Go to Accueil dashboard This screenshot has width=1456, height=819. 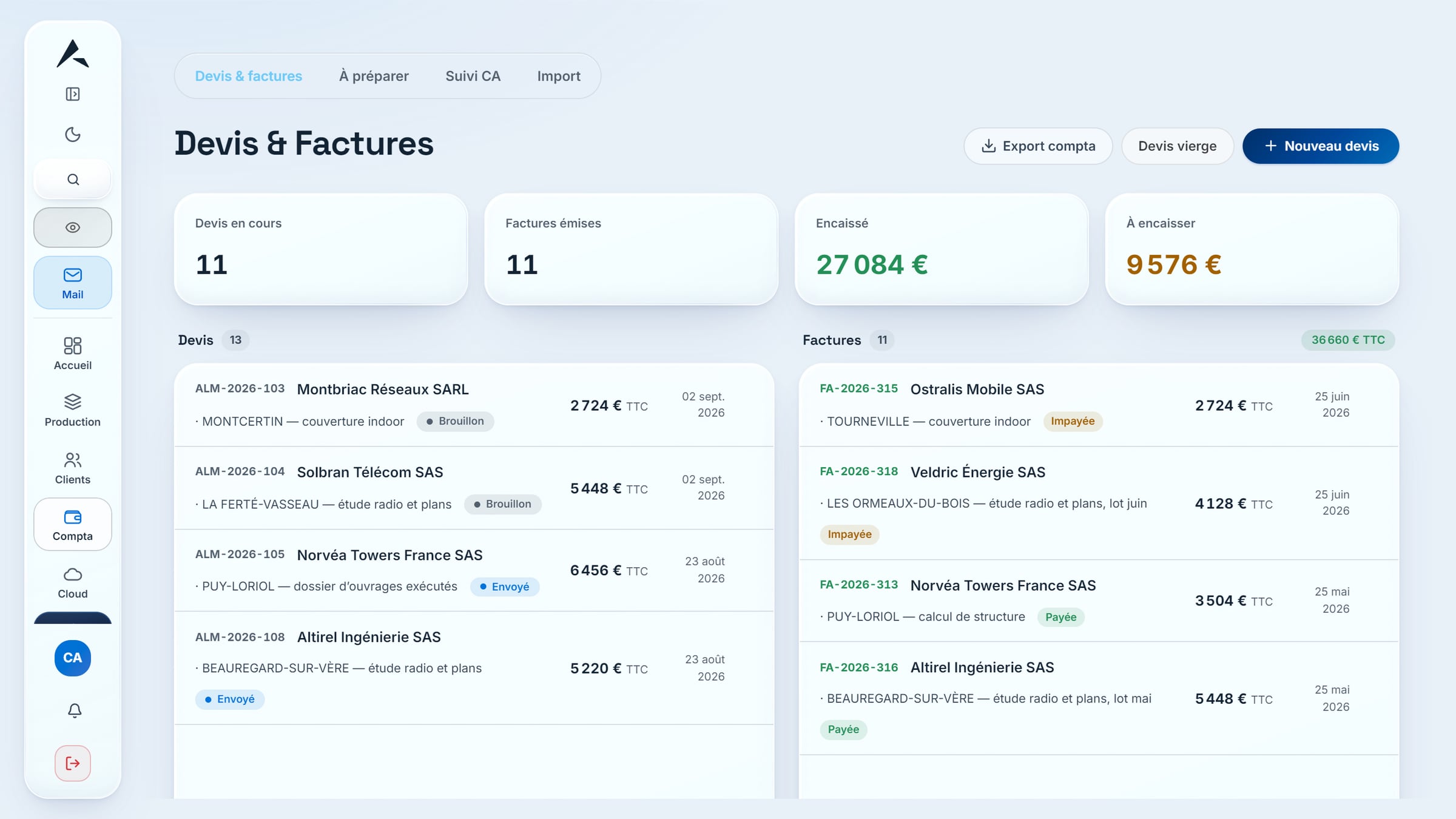[x=73, y=354]
